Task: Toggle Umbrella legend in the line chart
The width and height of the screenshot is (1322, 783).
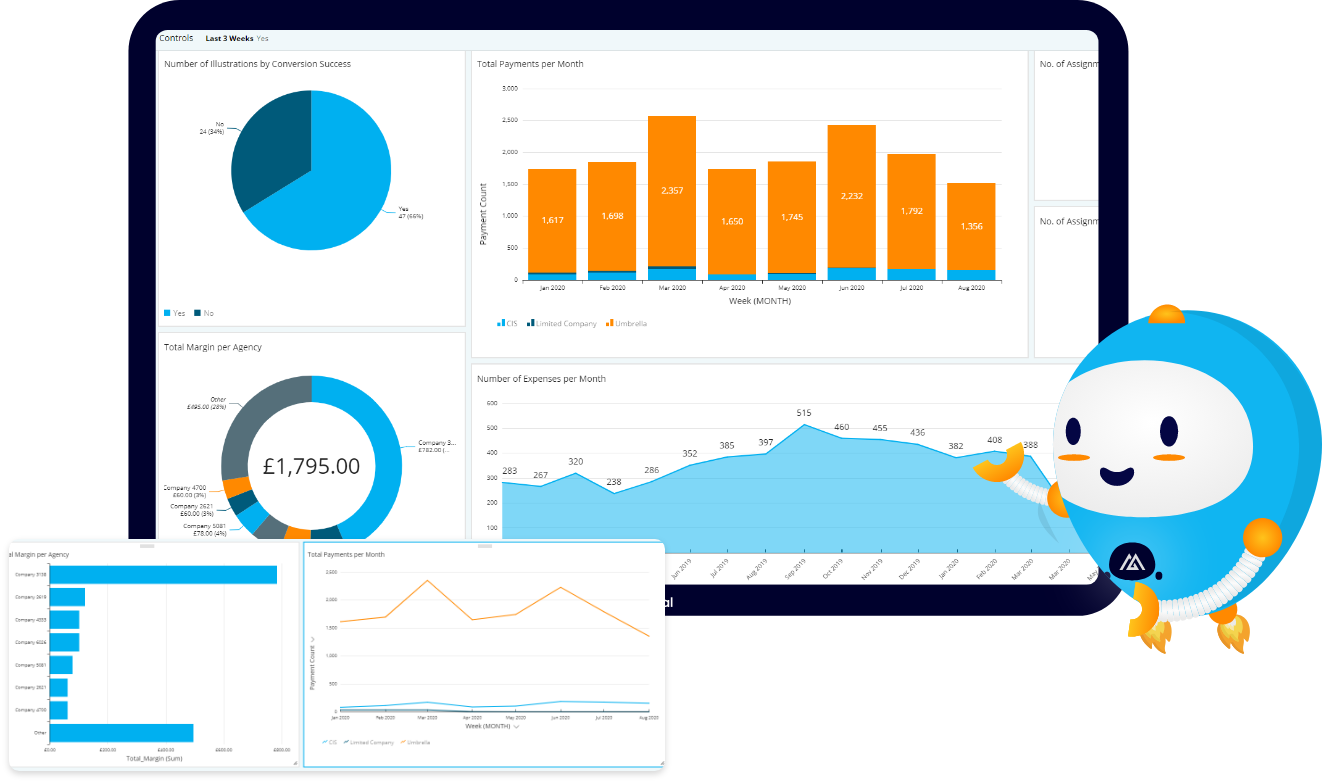Action: click(416, 742)
